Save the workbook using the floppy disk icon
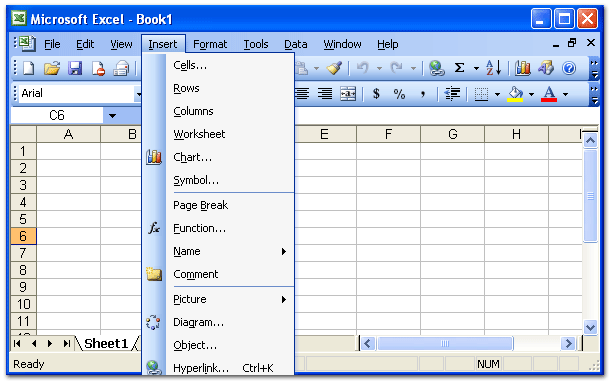612x384 pixels. click(75, 68)
